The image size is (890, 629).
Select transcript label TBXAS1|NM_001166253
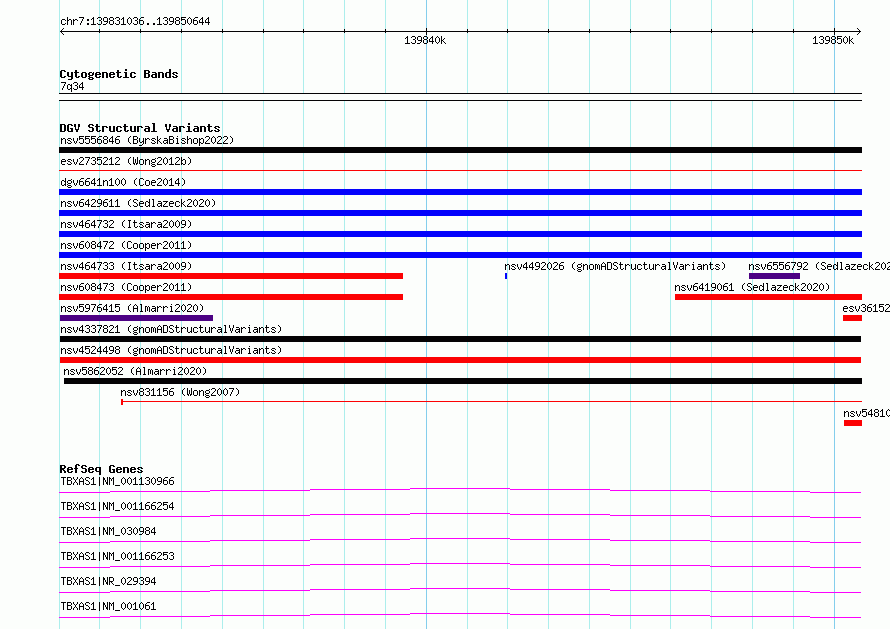117,556
